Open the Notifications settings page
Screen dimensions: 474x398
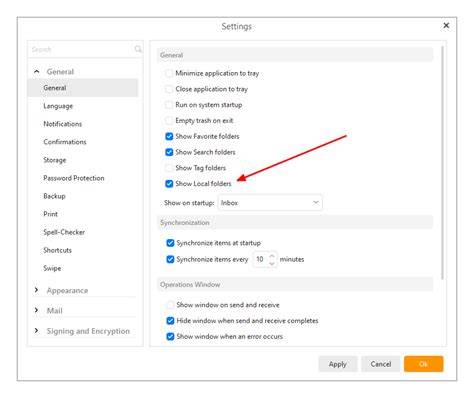pos(62,124)
